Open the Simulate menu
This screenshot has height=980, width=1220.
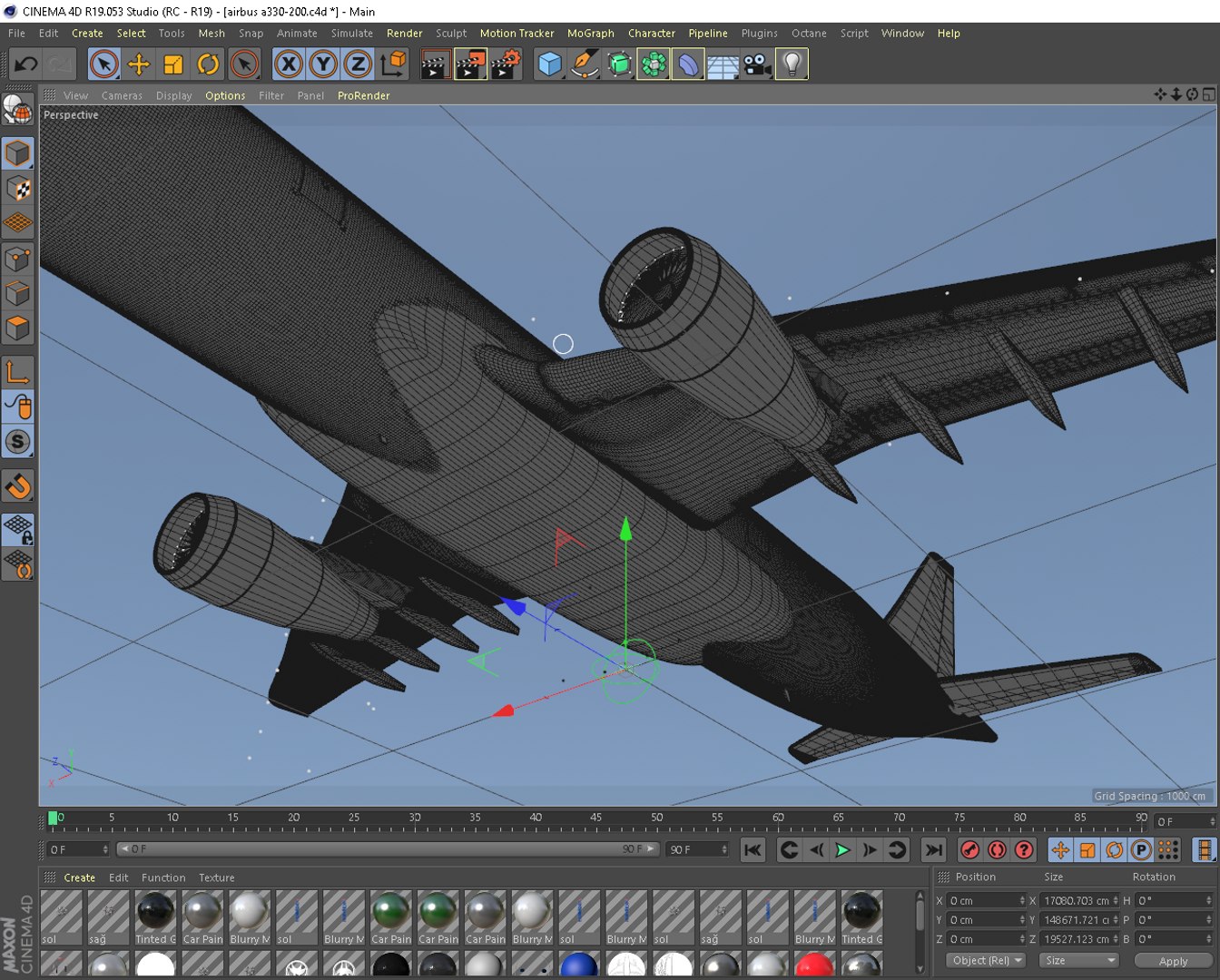(x=352, y=34)
